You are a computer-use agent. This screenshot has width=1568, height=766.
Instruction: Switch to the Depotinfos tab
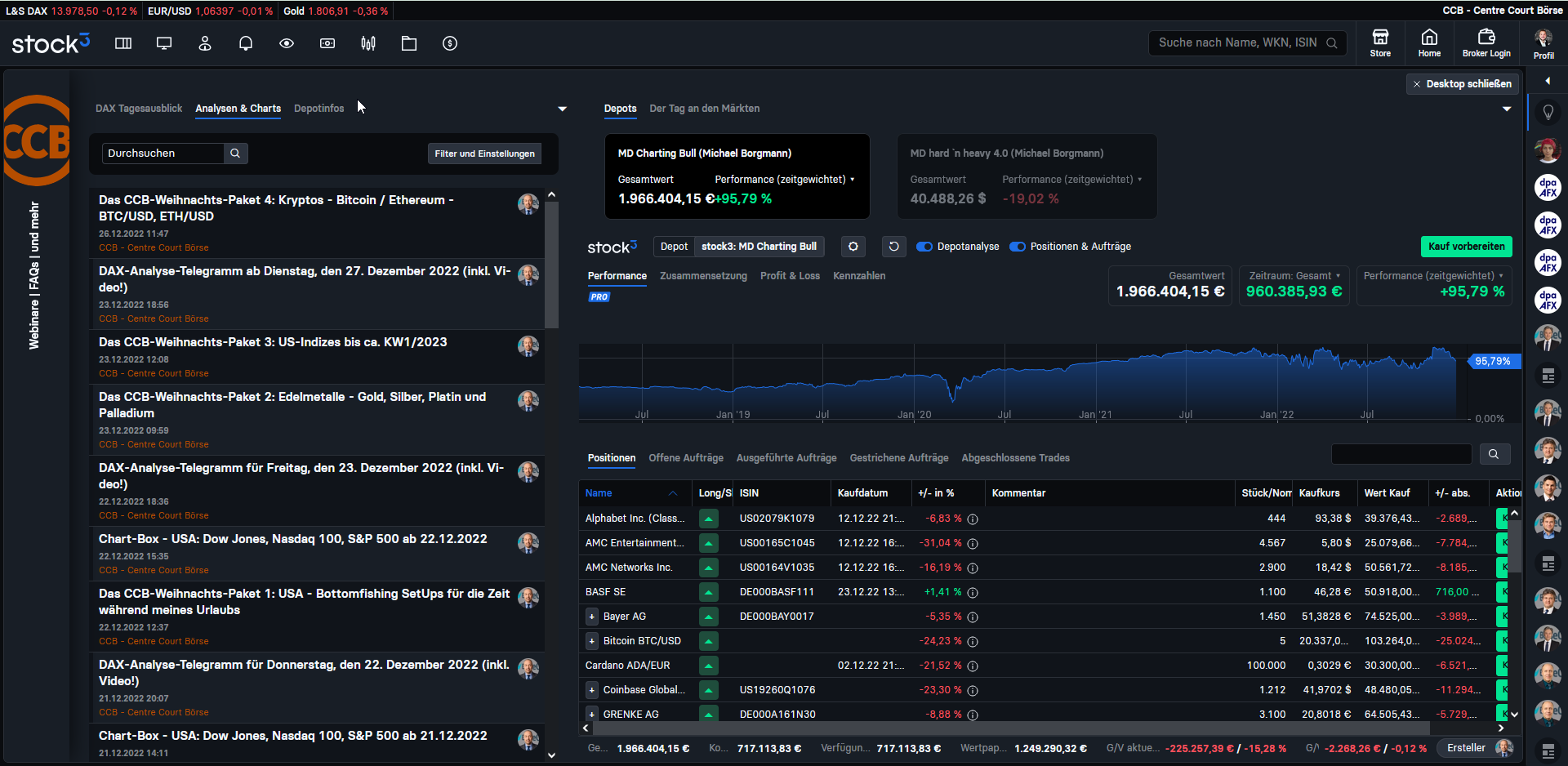coord(318,109)
